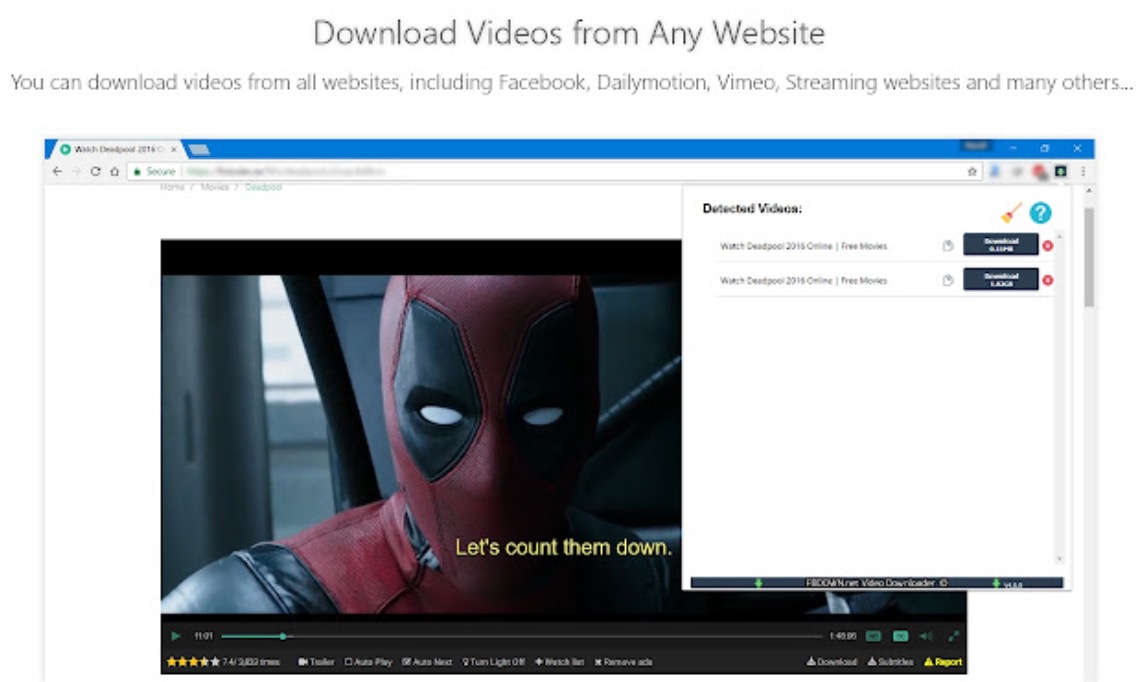Image resolution: width=1148 pixels, height=682 pixels.
Task: Click the Download link under player
Action: tap(832, 662)
